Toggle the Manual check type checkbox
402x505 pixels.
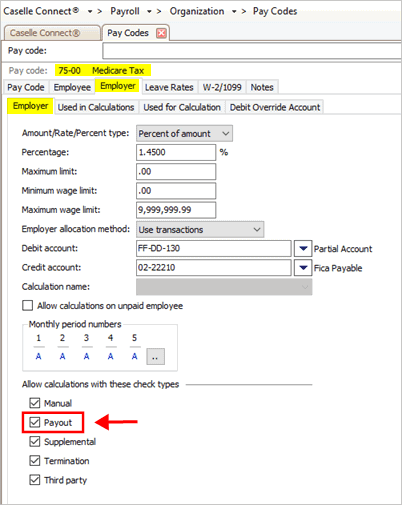coord(35,403)
